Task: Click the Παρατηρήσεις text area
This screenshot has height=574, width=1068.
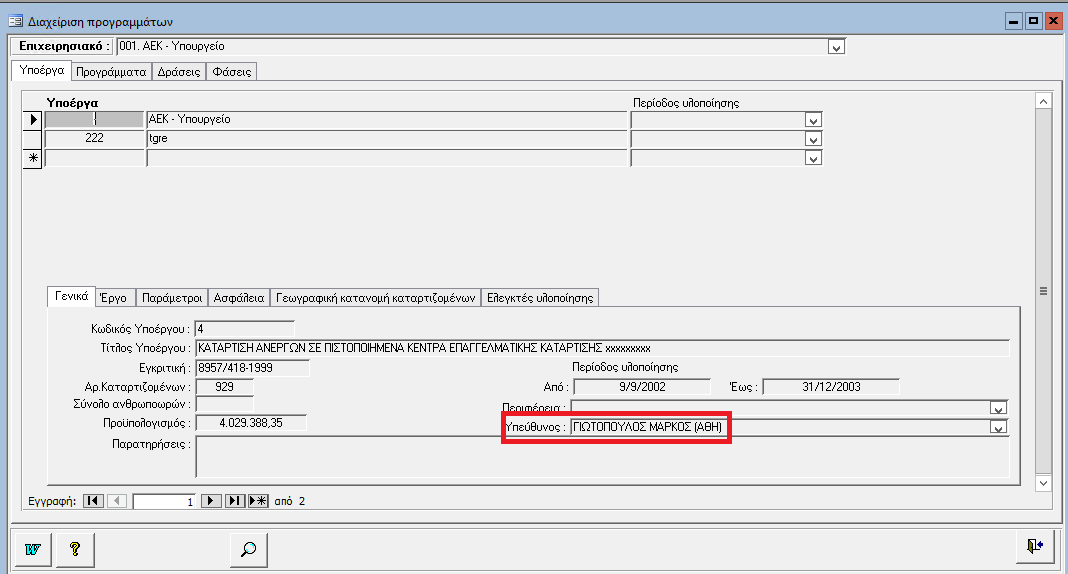Action: (x=600, y=456)
